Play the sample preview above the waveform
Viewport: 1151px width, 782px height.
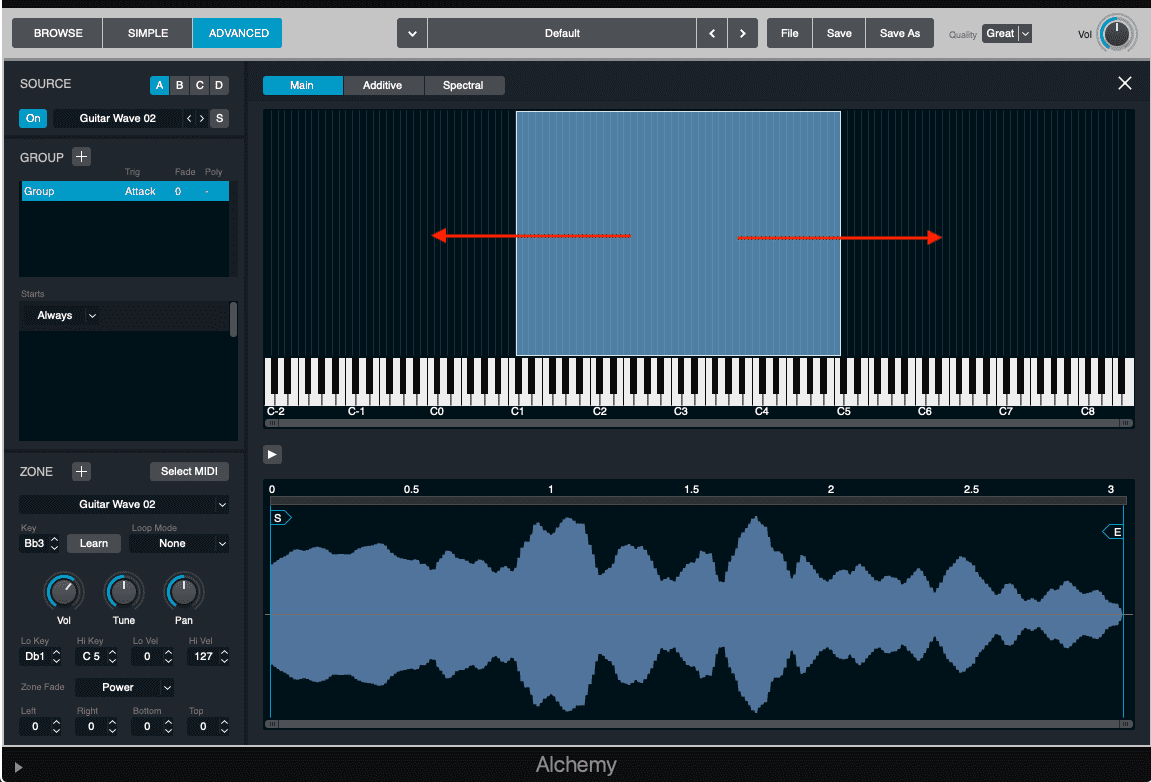(x=272, y=455)
